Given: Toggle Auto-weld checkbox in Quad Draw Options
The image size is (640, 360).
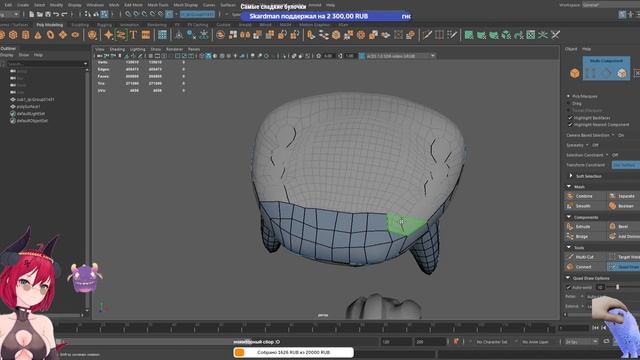Looking at the screenshot, I should 569,287.
